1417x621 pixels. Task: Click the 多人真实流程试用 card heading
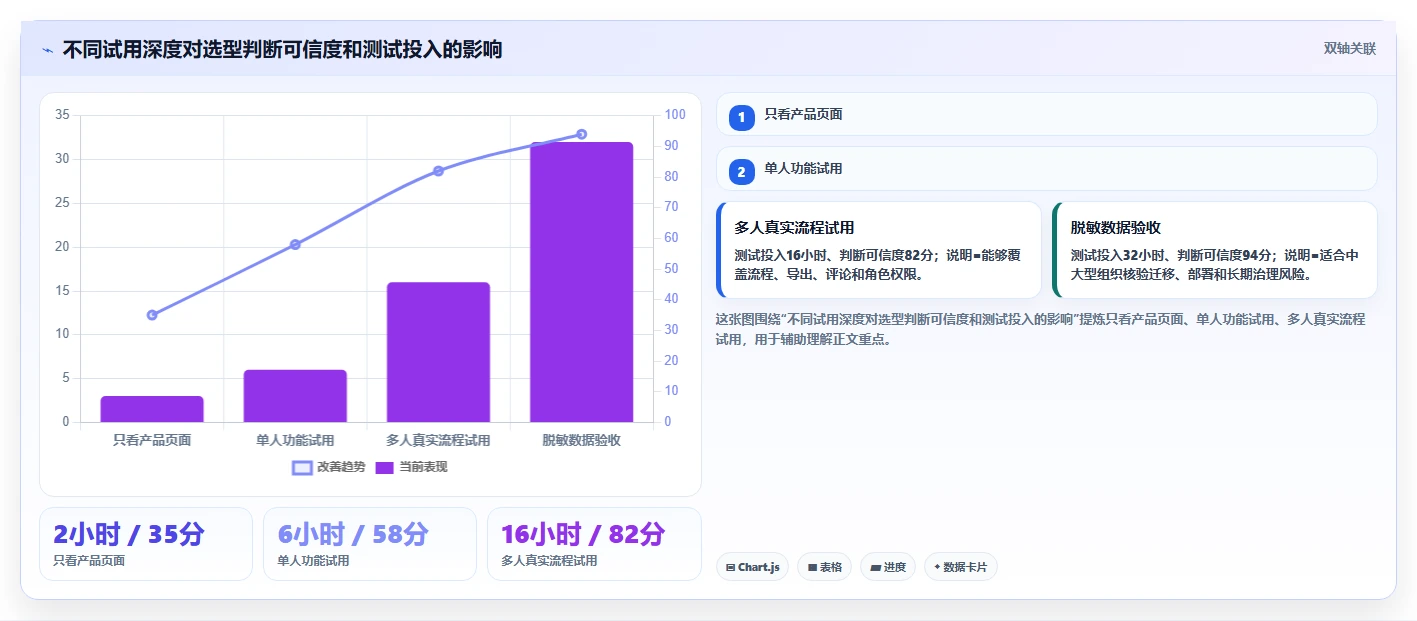coord(794,228)
